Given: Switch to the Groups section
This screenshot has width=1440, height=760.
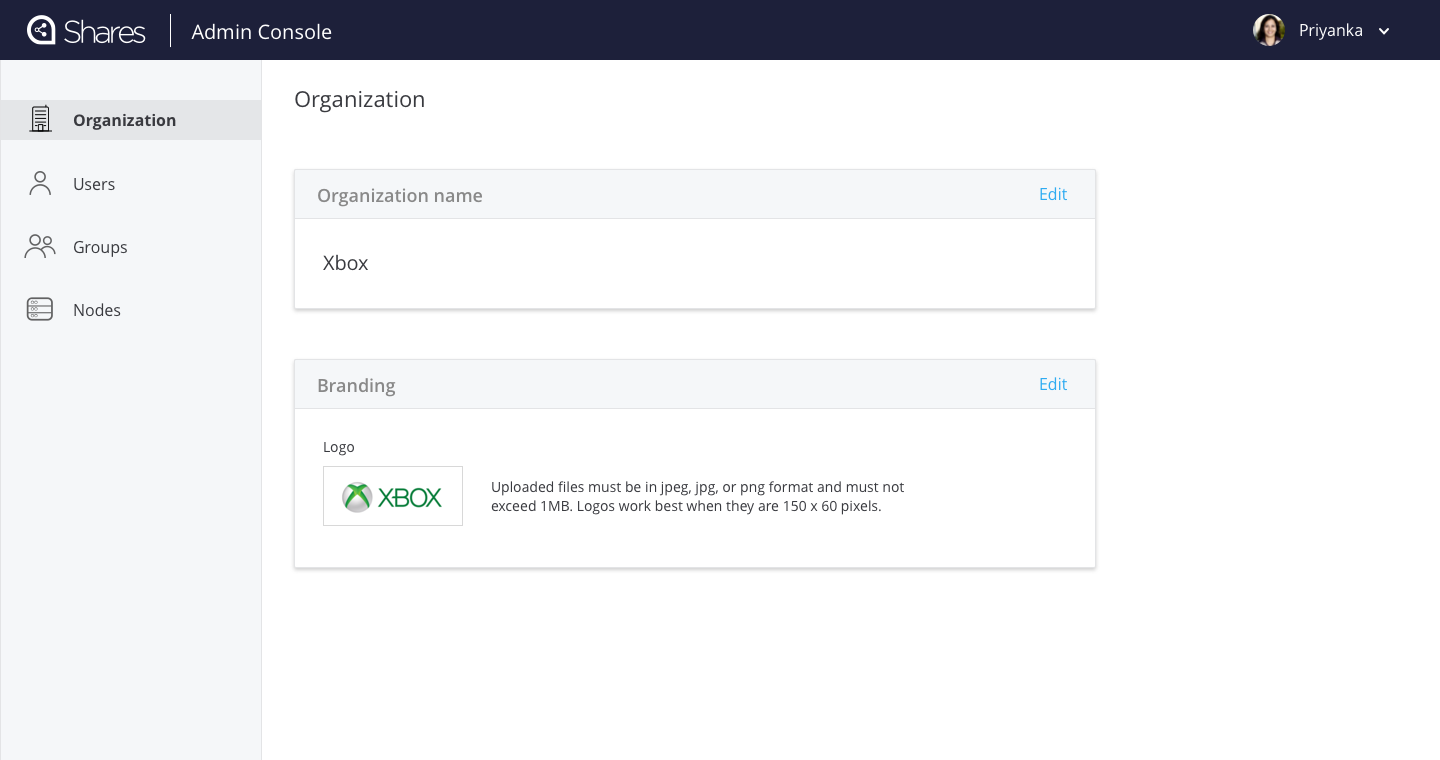Looking at the screenshot, I should pyautogui.click(x=100, y=247).
